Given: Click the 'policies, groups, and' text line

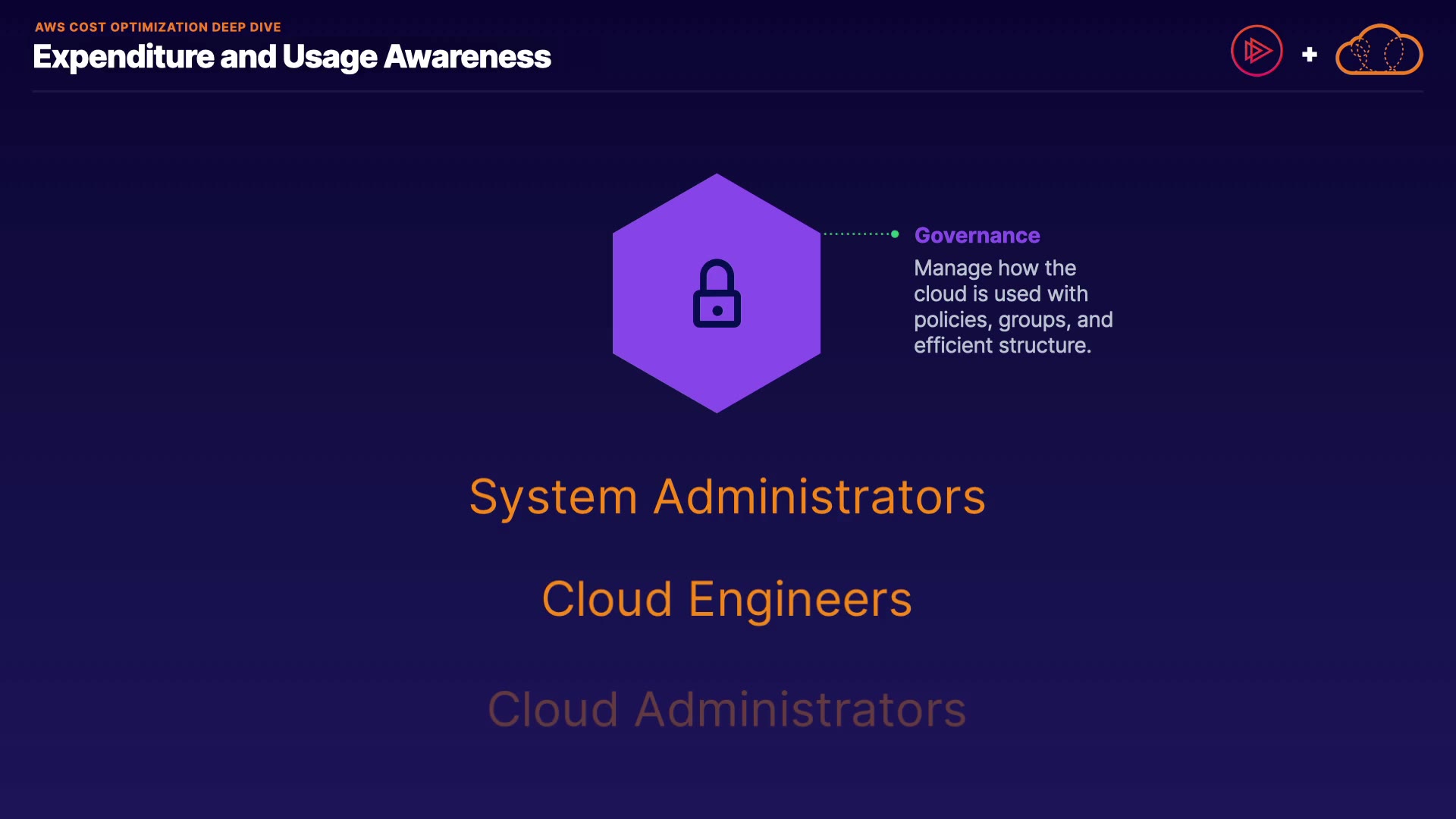Looking at the screenshot, I should (x=1012, y=320).
